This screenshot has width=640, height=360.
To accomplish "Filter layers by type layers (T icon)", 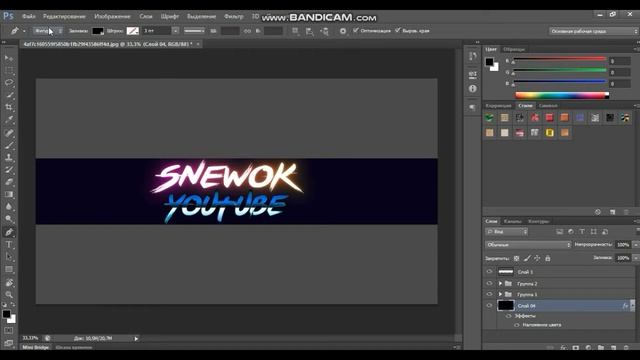I will (x=582, y=232).
